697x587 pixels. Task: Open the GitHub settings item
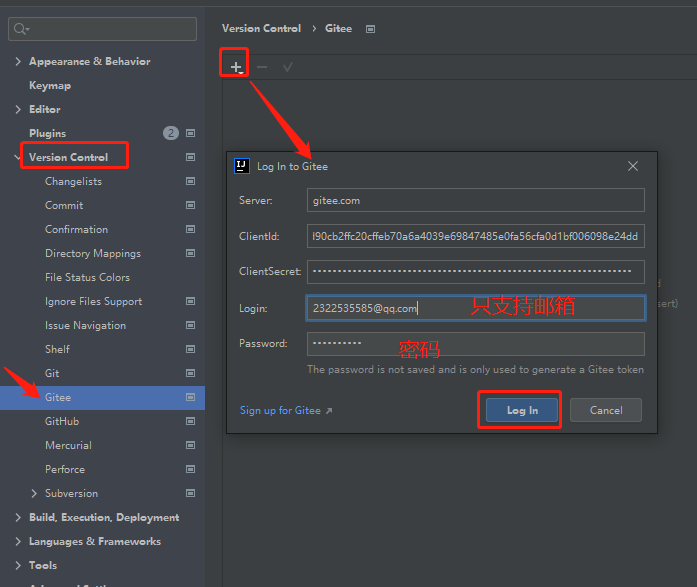tap(62, 421)
